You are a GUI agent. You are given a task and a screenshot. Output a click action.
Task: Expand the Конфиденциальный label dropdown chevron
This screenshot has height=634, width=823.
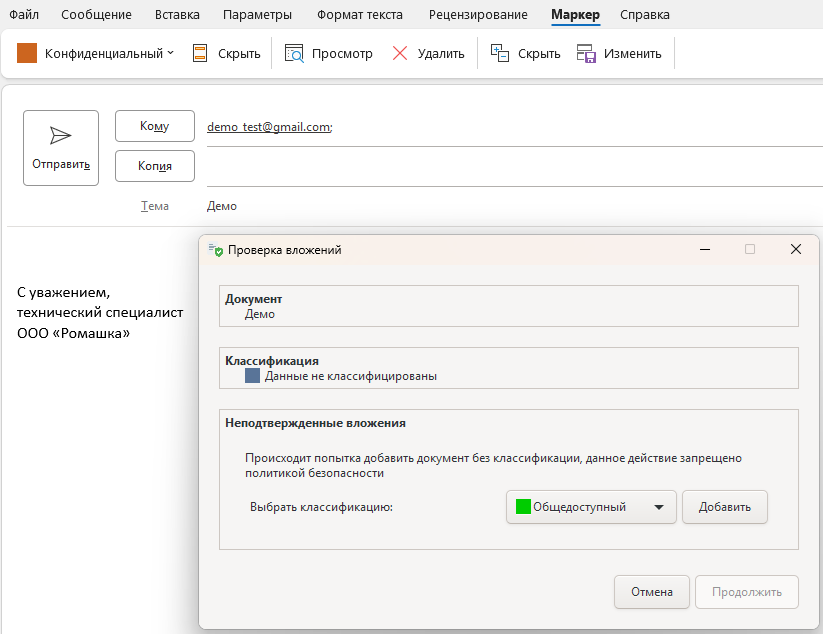coord(170,53)
